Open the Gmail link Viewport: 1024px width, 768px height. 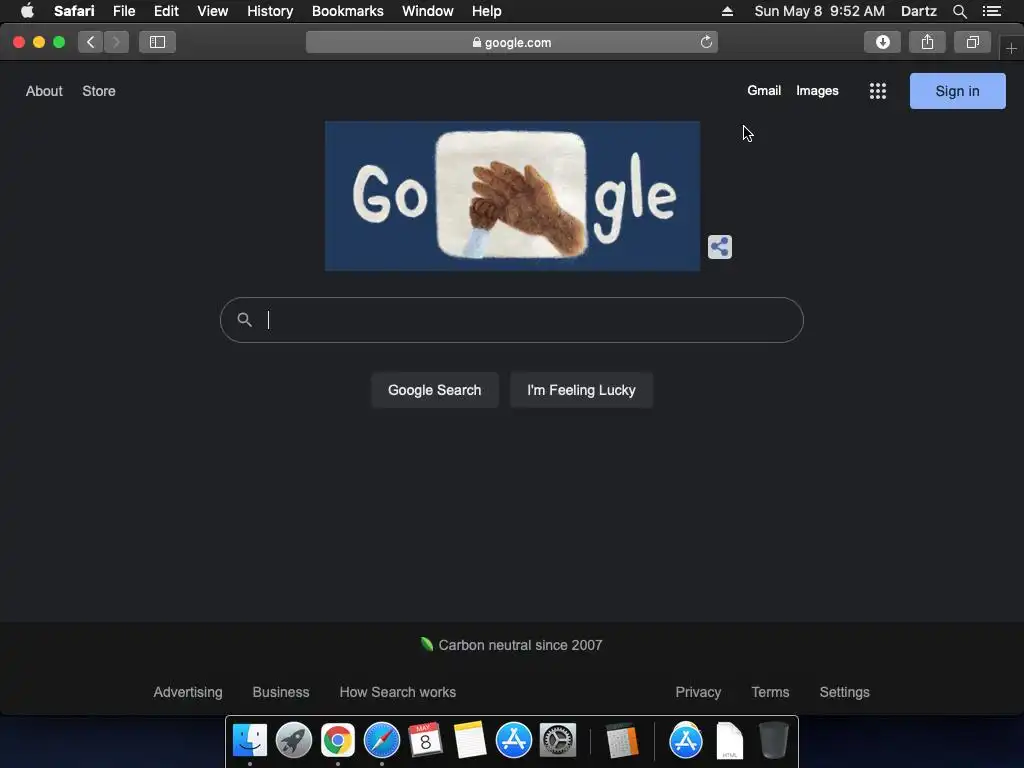[x=764, y=91]
